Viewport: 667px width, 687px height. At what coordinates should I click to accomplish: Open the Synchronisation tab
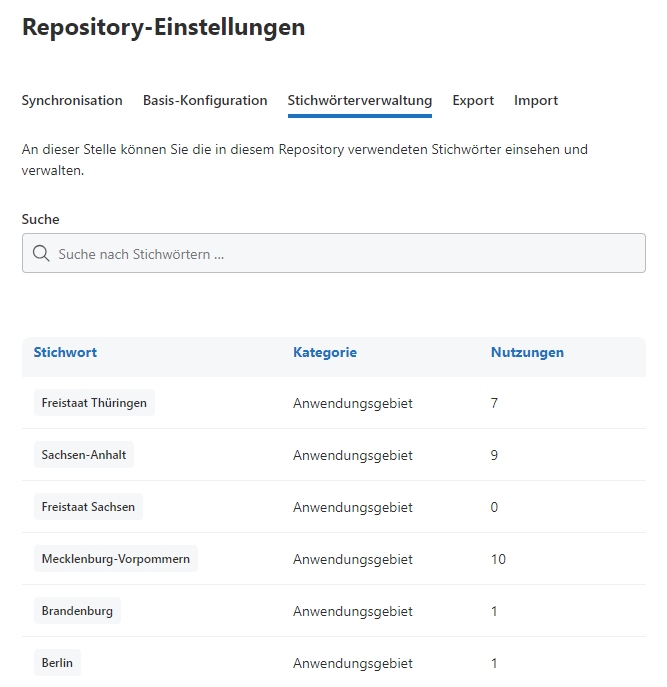72,101
